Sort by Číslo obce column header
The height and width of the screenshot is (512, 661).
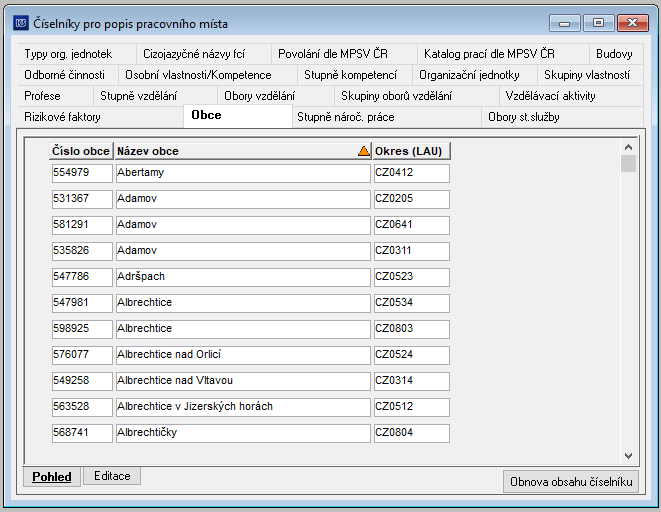tap(81, 151)
